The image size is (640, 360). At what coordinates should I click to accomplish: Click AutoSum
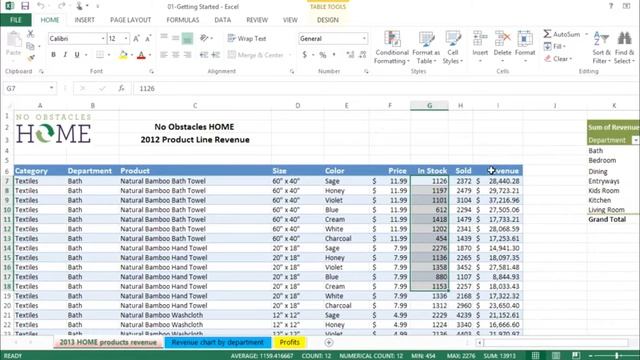[x=562, y=34]
